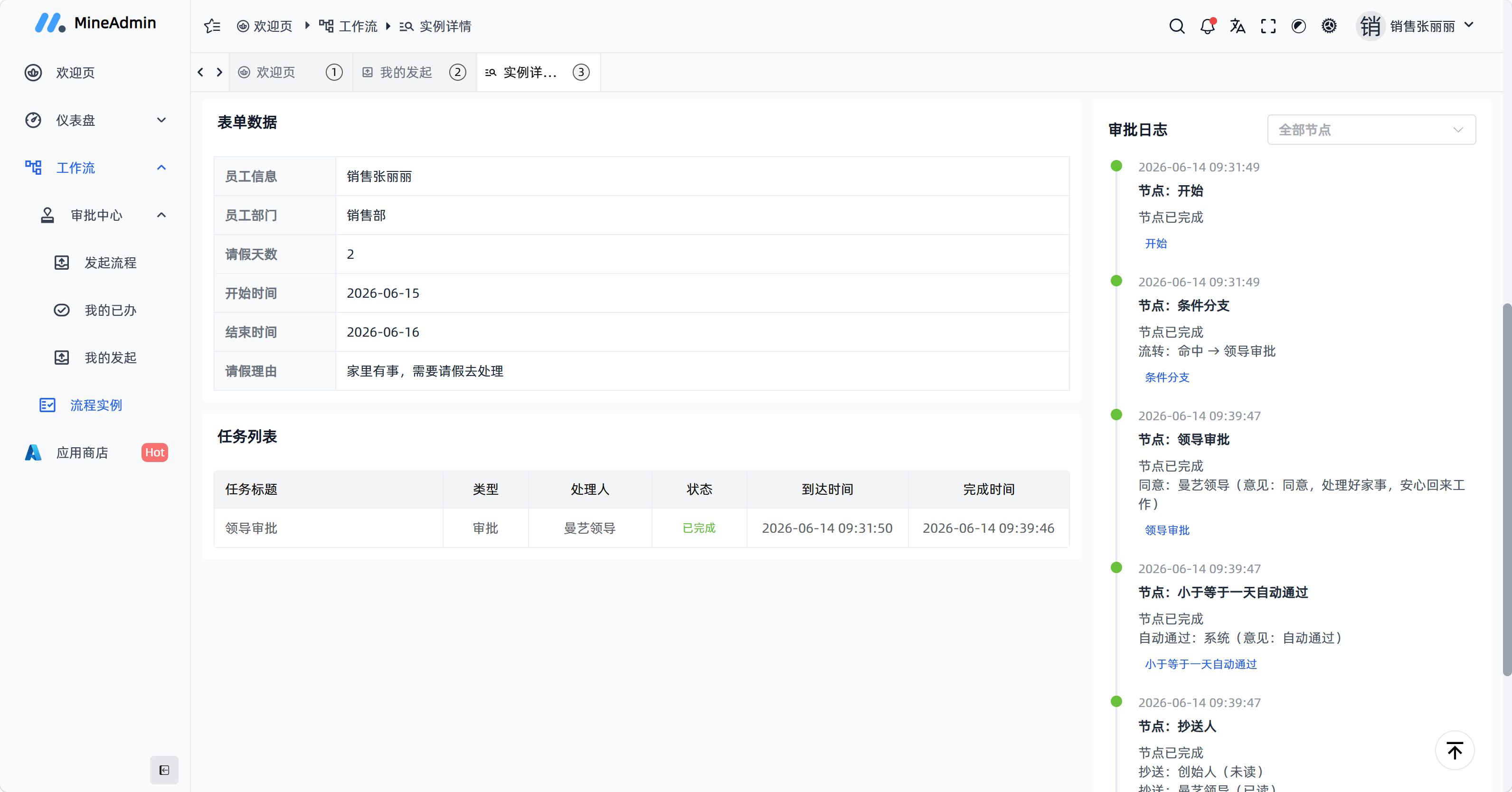This screenshot has width=1512, height=792.
Task: Click the search magnifier icon
Action: pos(1177,26)
